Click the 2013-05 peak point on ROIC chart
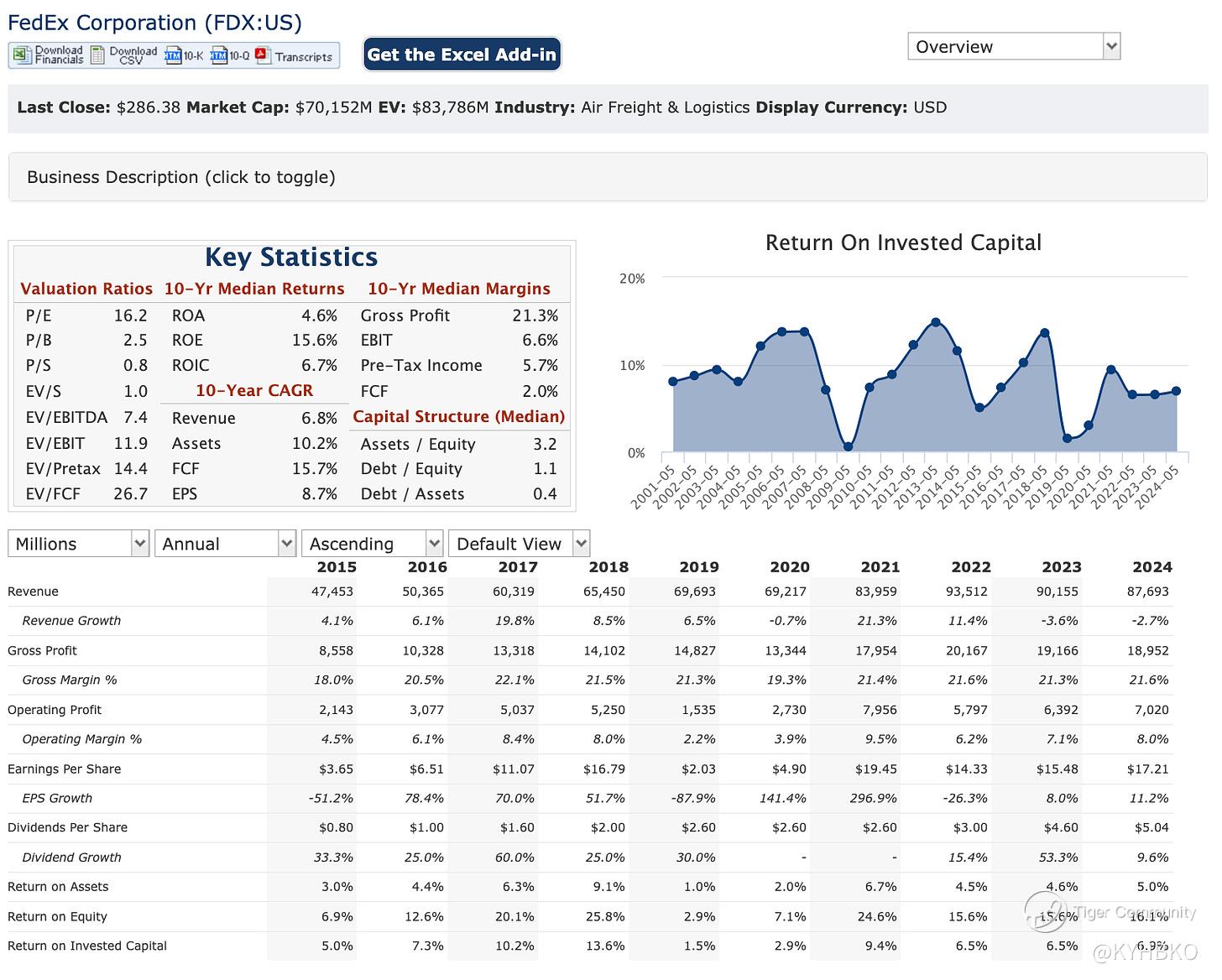The height and width of the screenshot is (980, 1222). [936, 322]
